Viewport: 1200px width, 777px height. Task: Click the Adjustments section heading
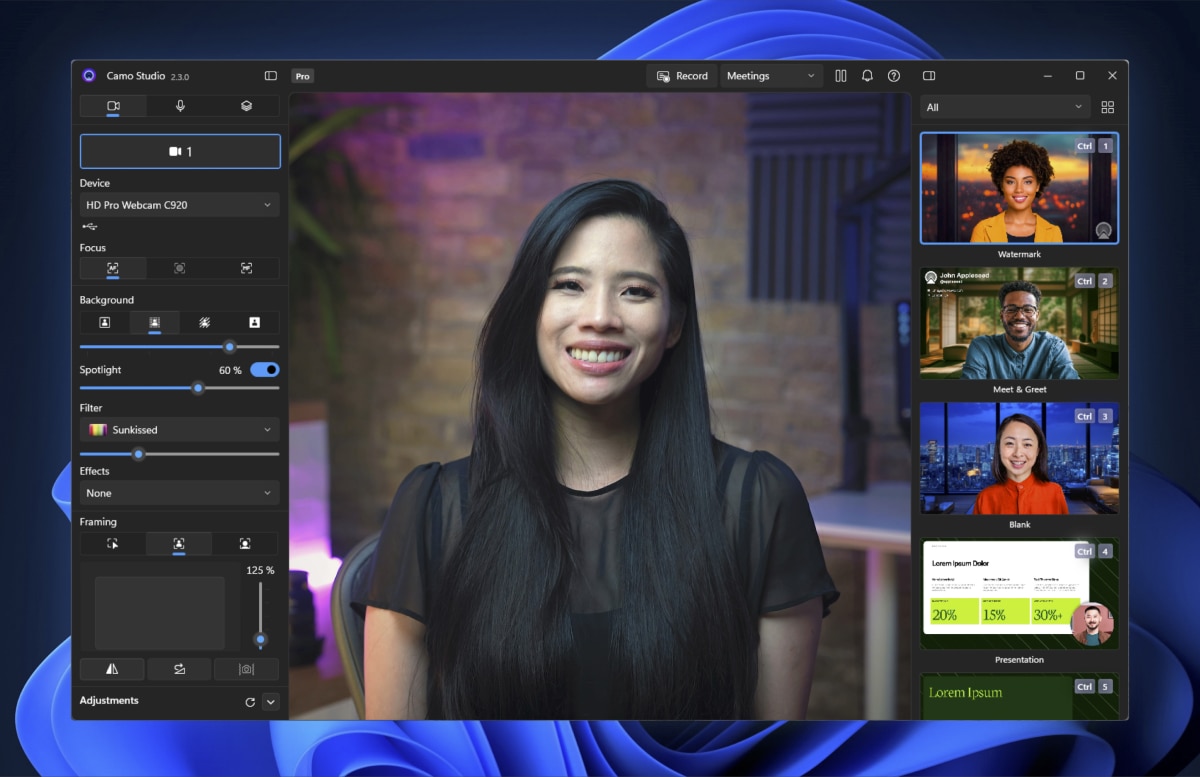click(109, 701)
